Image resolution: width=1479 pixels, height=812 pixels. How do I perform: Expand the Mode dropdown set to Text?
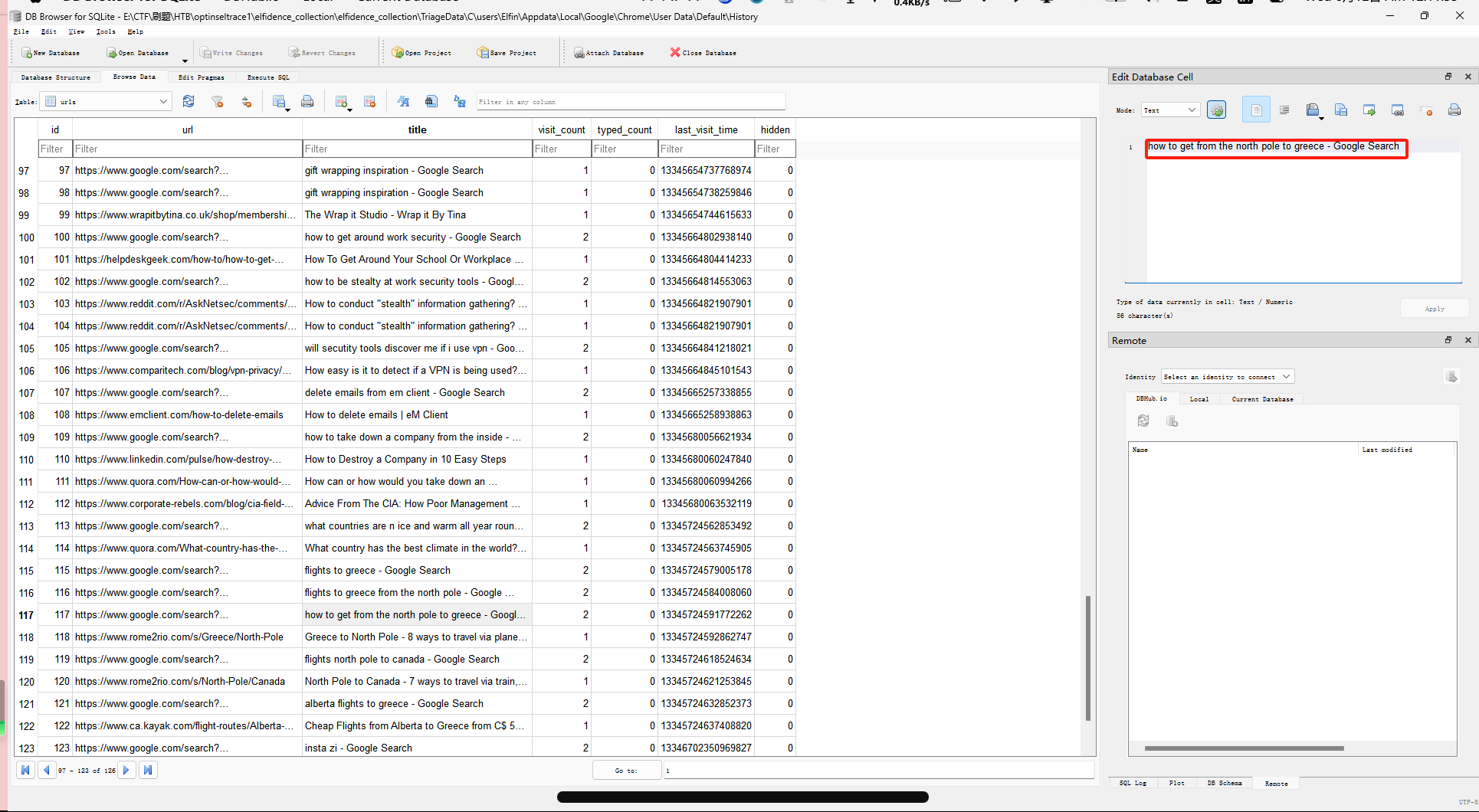tap(1170, 110)
